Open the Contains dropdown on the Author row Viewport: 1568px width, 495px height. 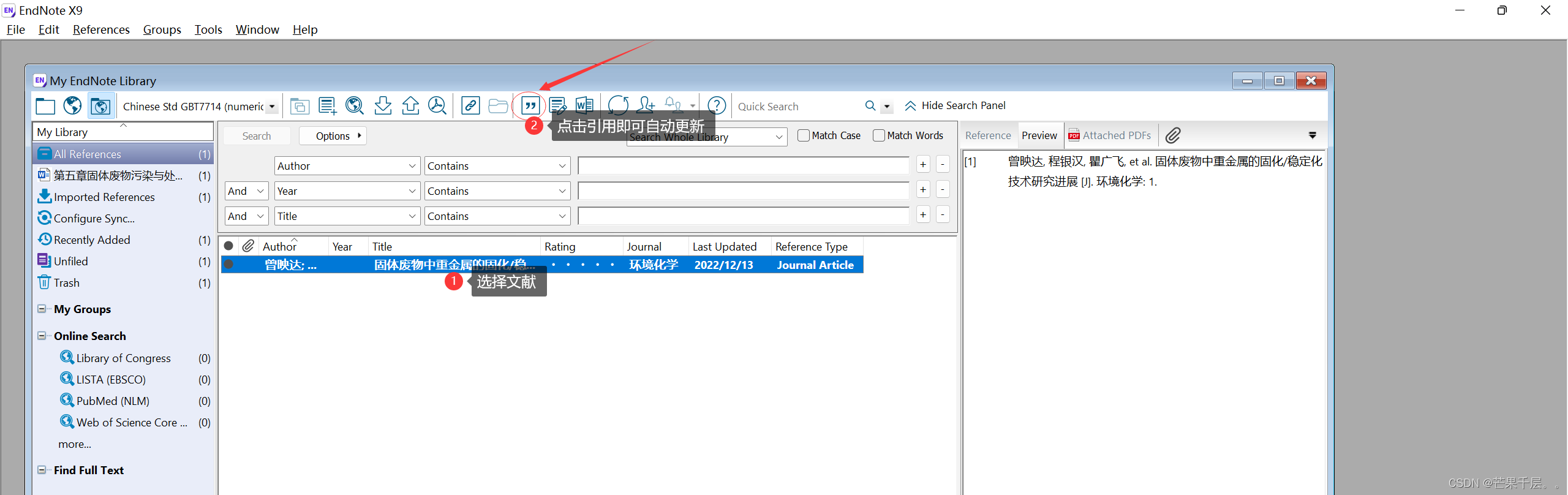(x=497, y=166)
